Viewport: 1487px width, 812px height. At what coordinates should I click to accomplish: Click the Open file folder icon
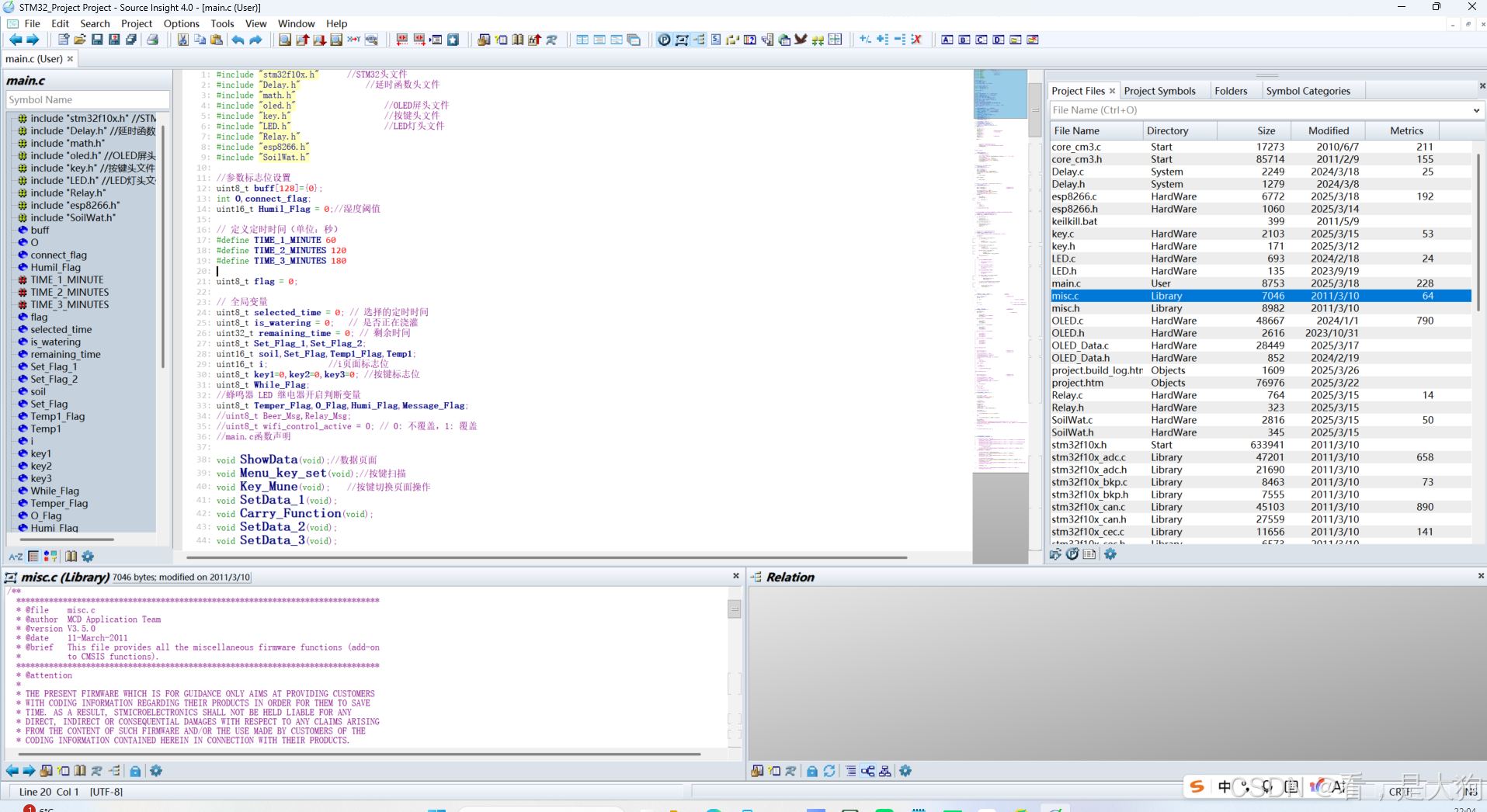80,40
